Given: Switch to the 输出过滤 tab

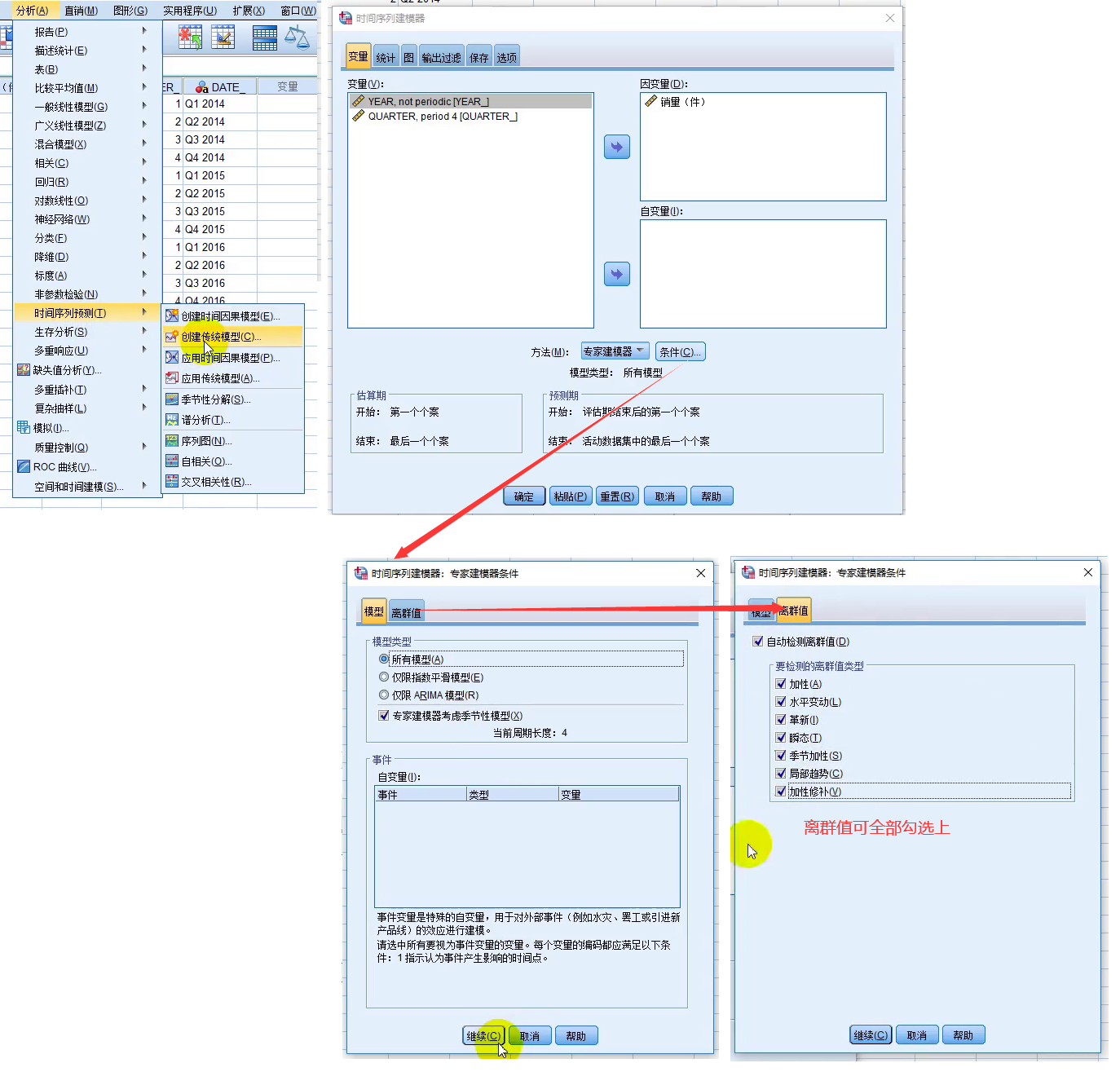Looking at the screenshot, I should tap(441, 57).
